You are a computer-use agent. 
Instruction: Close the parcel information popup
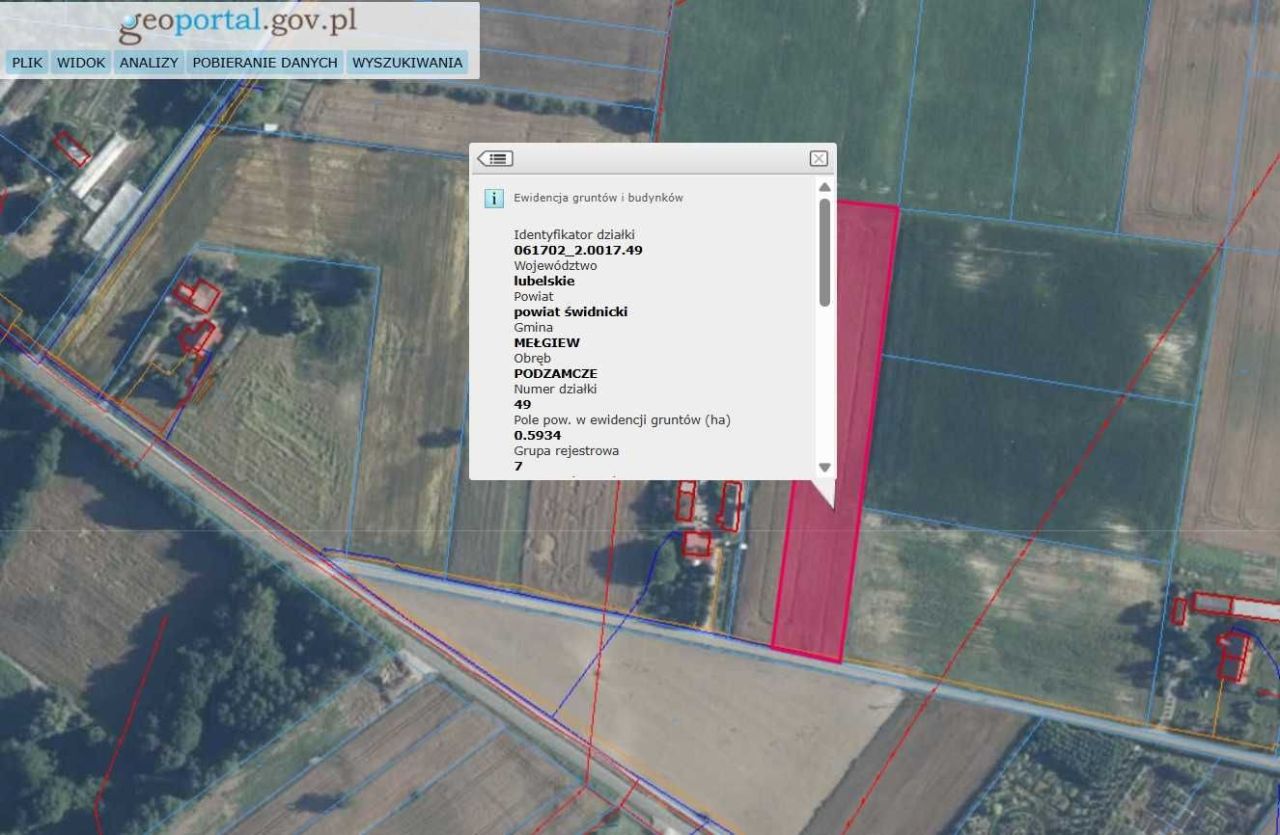[818, 159]
